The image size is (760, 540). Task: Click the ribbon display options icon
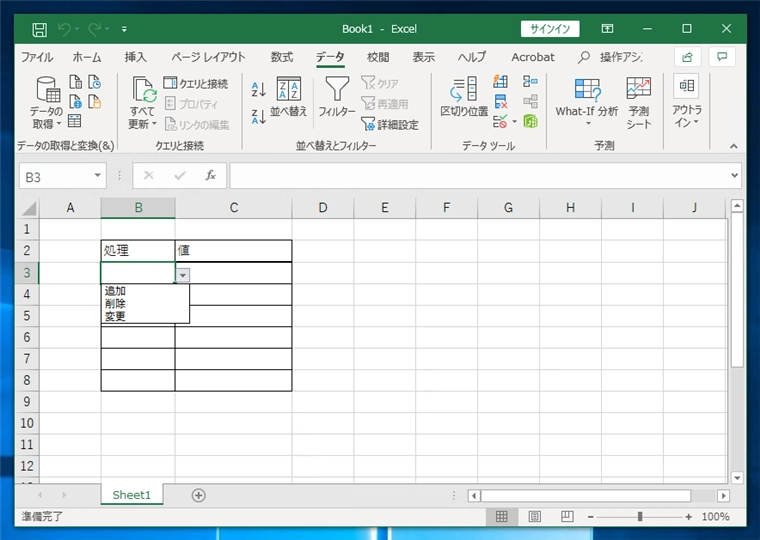607,29
